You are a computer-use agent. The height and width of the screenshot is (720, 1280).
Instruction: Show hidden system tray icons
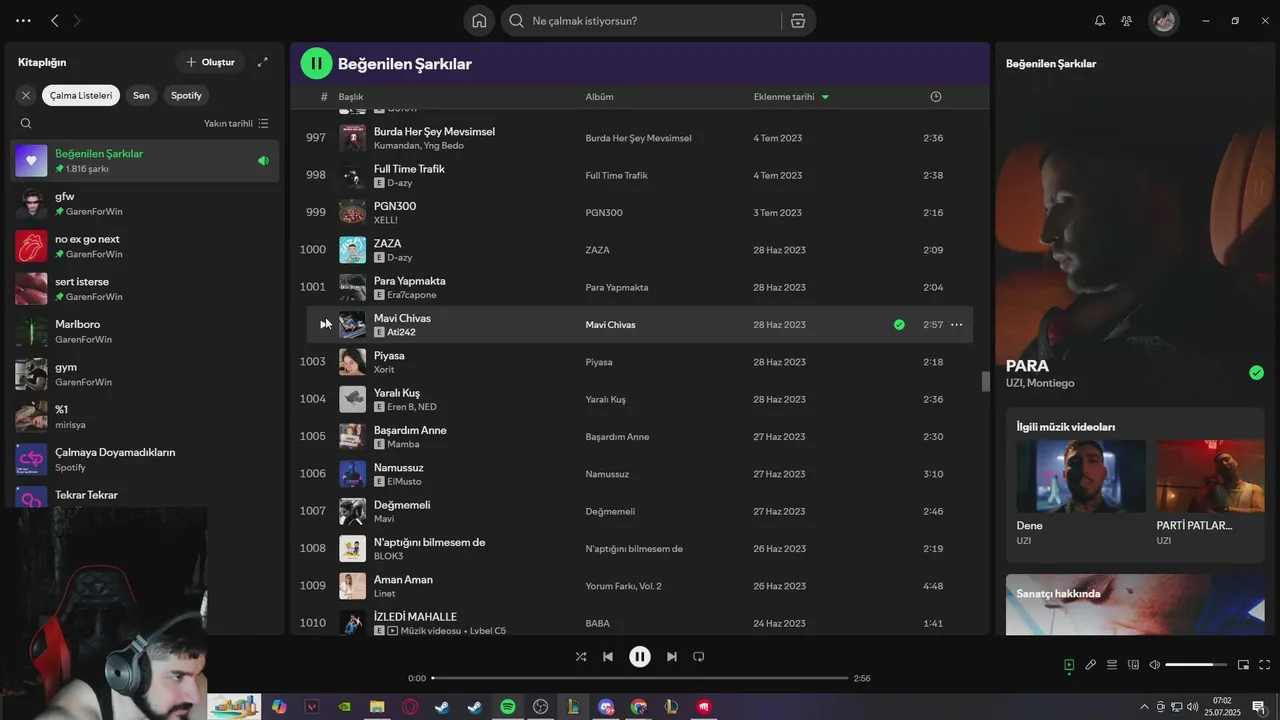(x=1145, y=707)
